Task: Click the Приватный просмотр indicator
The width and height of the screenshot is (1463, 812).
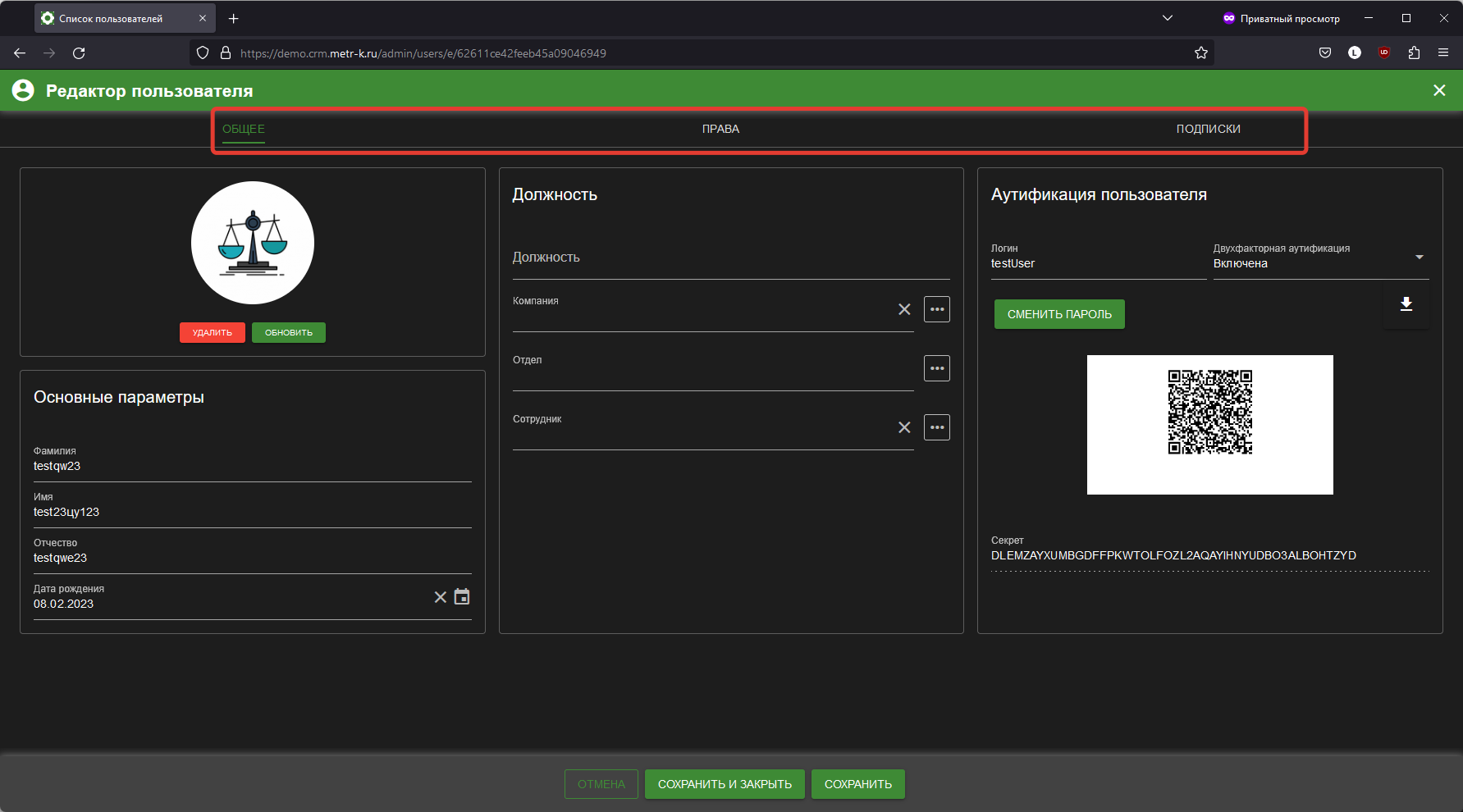Action: pos(1281,18)
